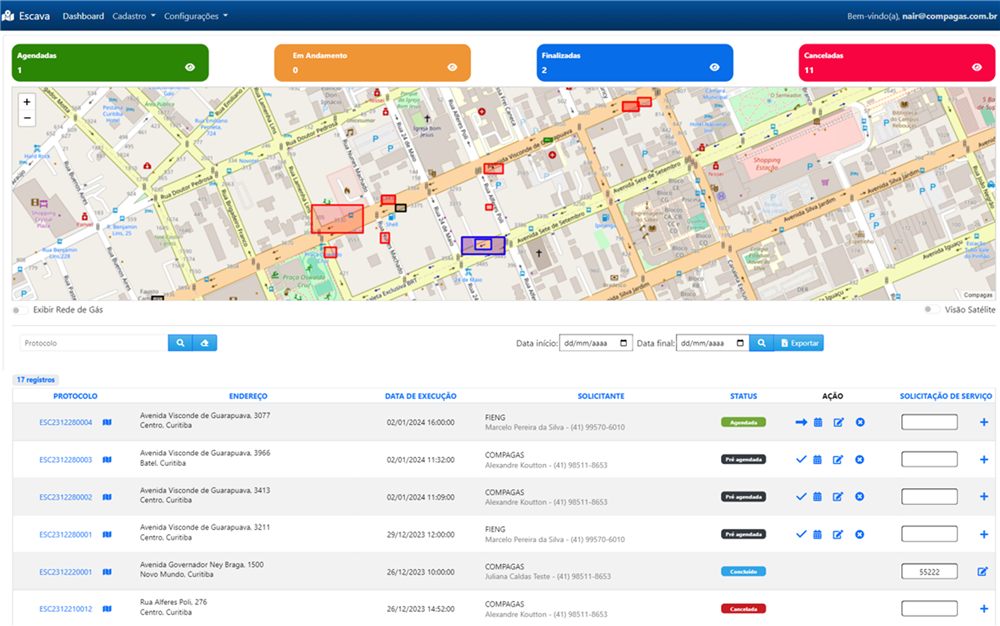Show Agendadas items via eye icon

pos(189,68)
